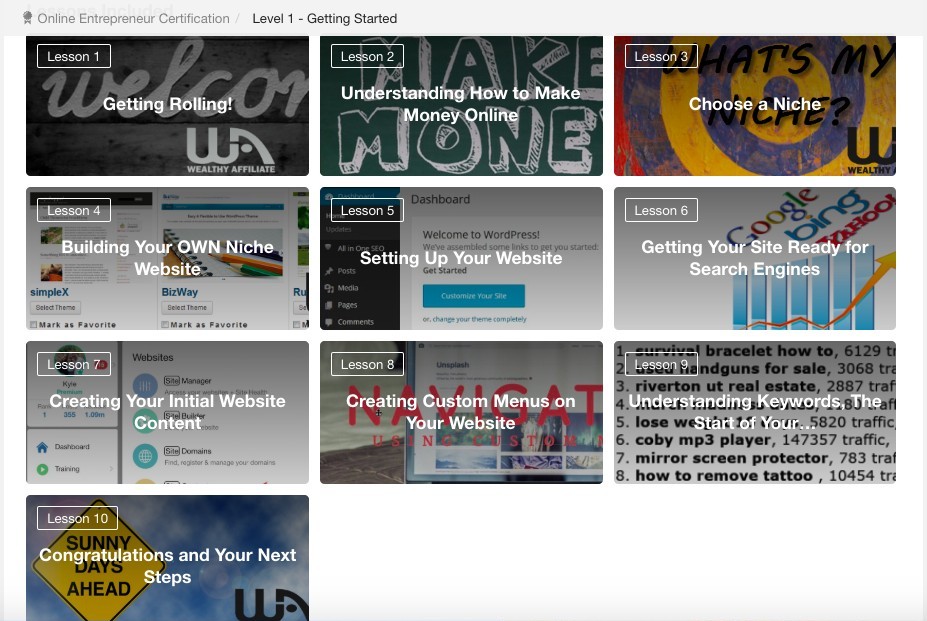Select the 'Lesson 8' badge
The image size is (927, 621).
367,364
